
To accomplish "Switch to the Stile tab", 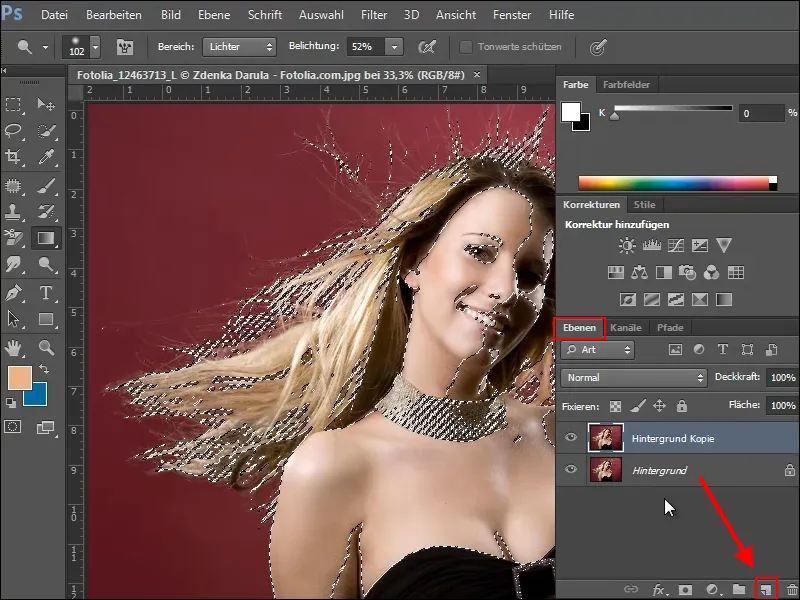I will click(x=644, y=205).
